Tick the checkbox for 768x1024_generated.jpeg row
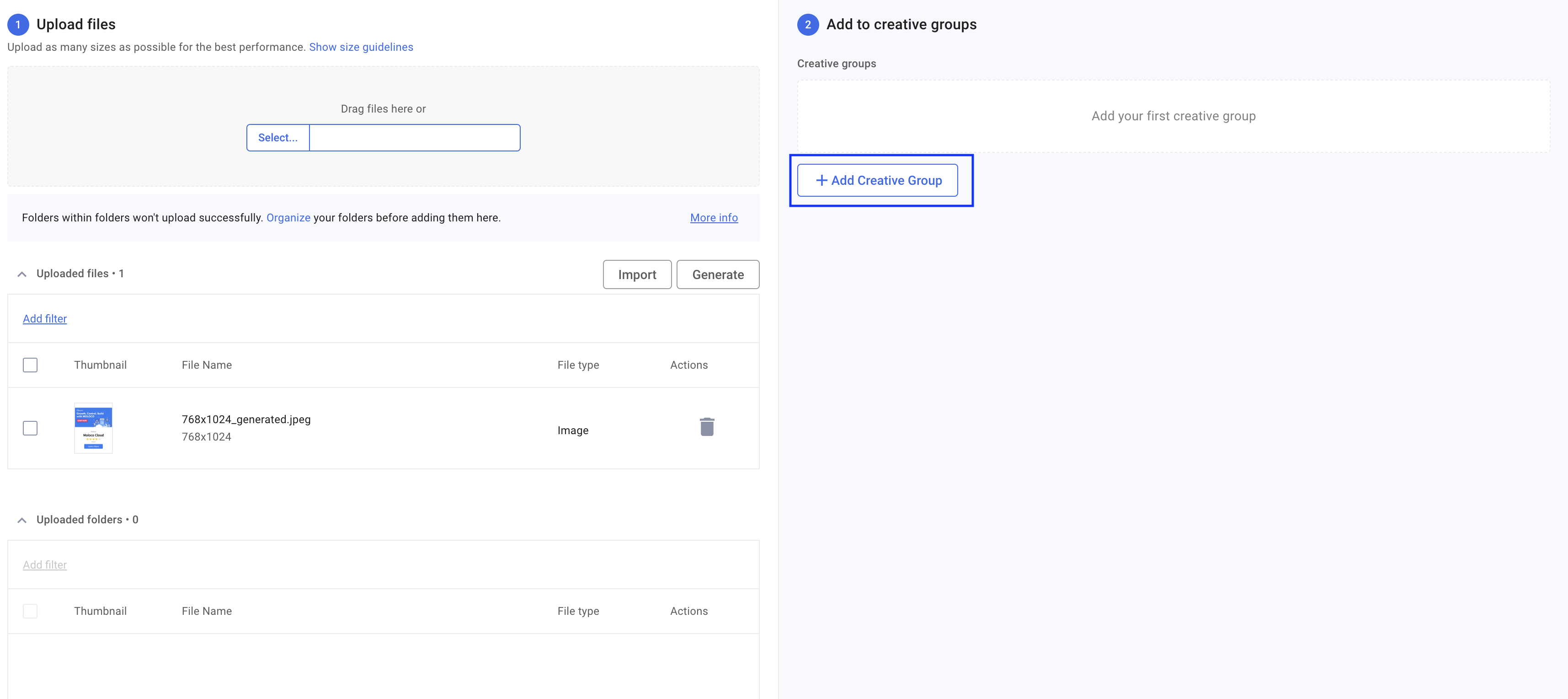The height and width of the screenshot is (699, 1568). pos(30,428)
